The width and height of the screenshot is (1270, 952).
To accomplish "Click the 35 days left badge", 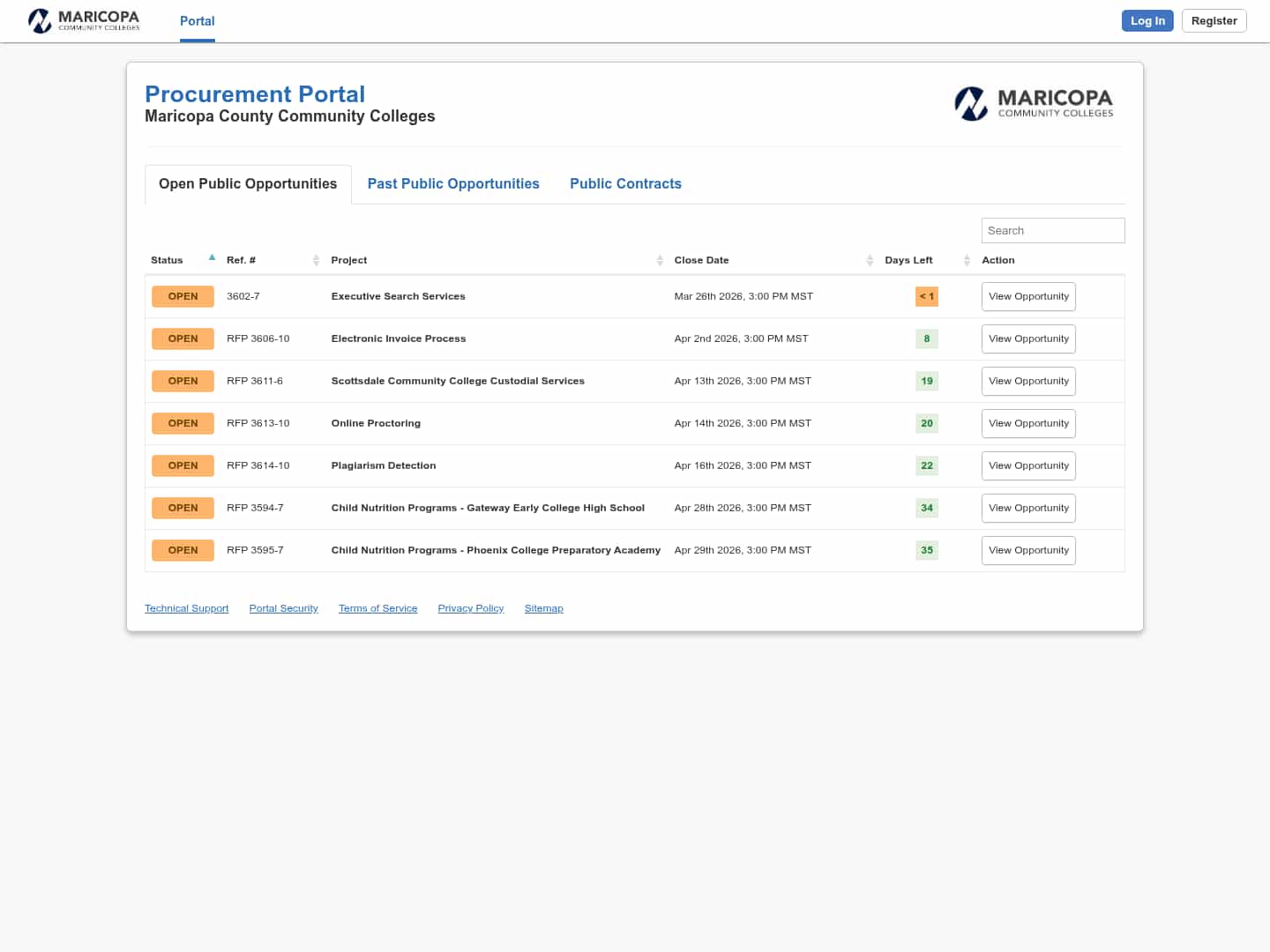I will click(926, 550).
